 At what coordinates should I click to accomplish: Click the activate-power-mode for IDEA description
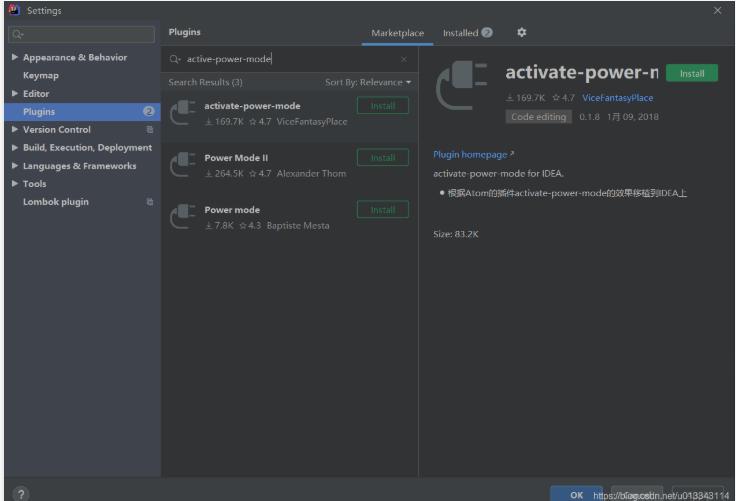point(498,173)
